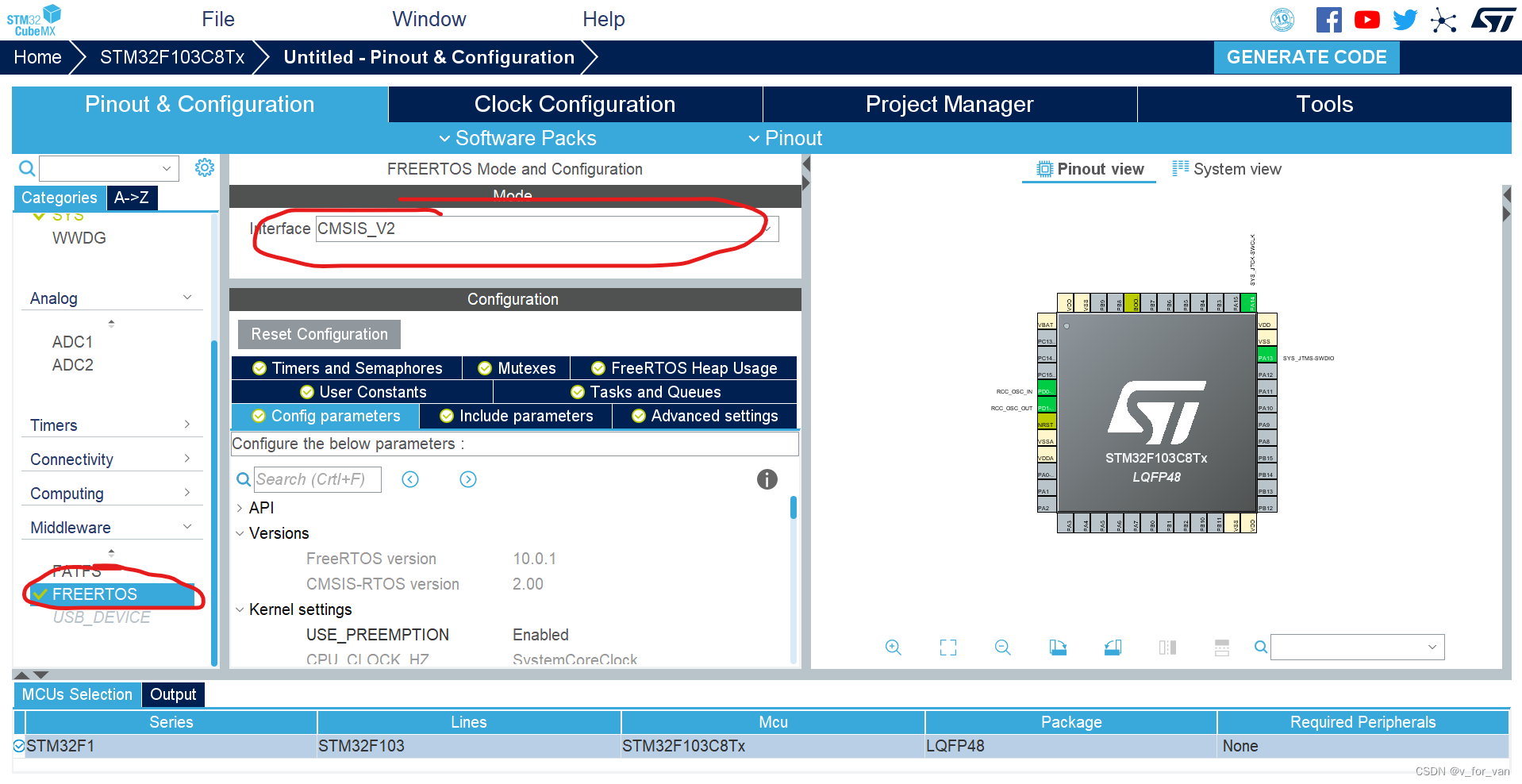Screen dimensions: 1522x784
Task: Zoom in on the pinout view
Action: pyautogui.click(x=893, y=648)
